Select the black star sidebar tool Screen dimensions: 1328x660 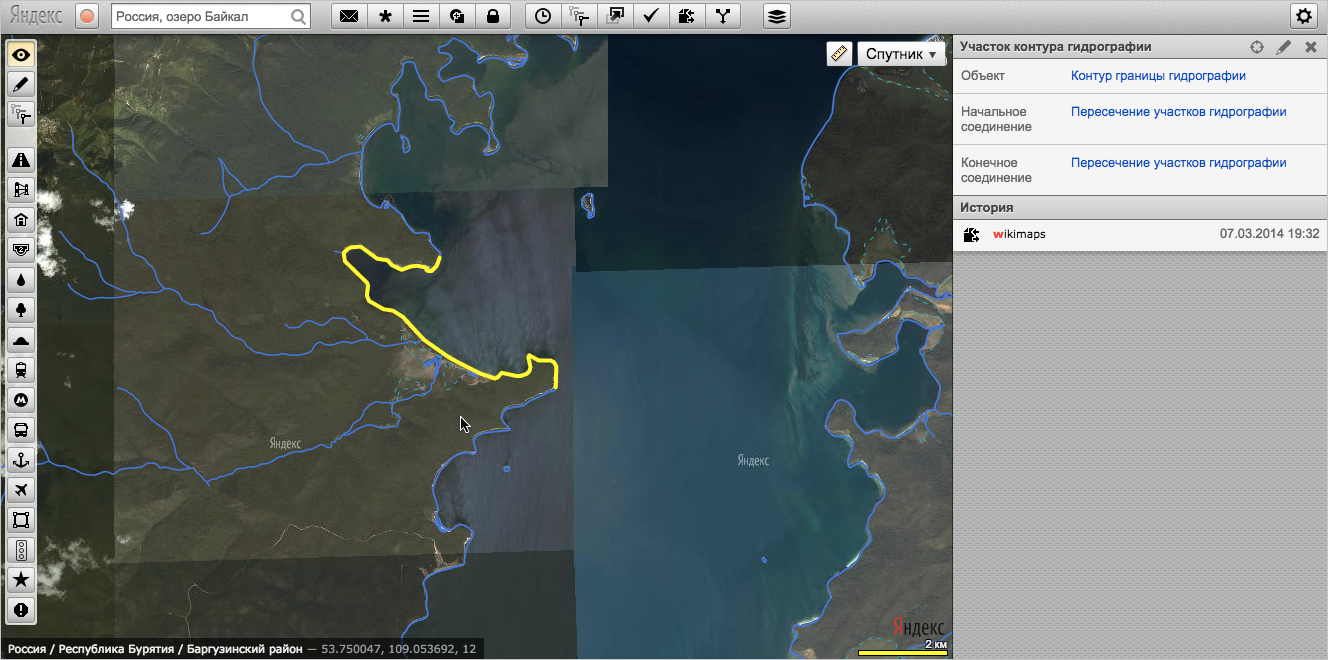[21, 580]
